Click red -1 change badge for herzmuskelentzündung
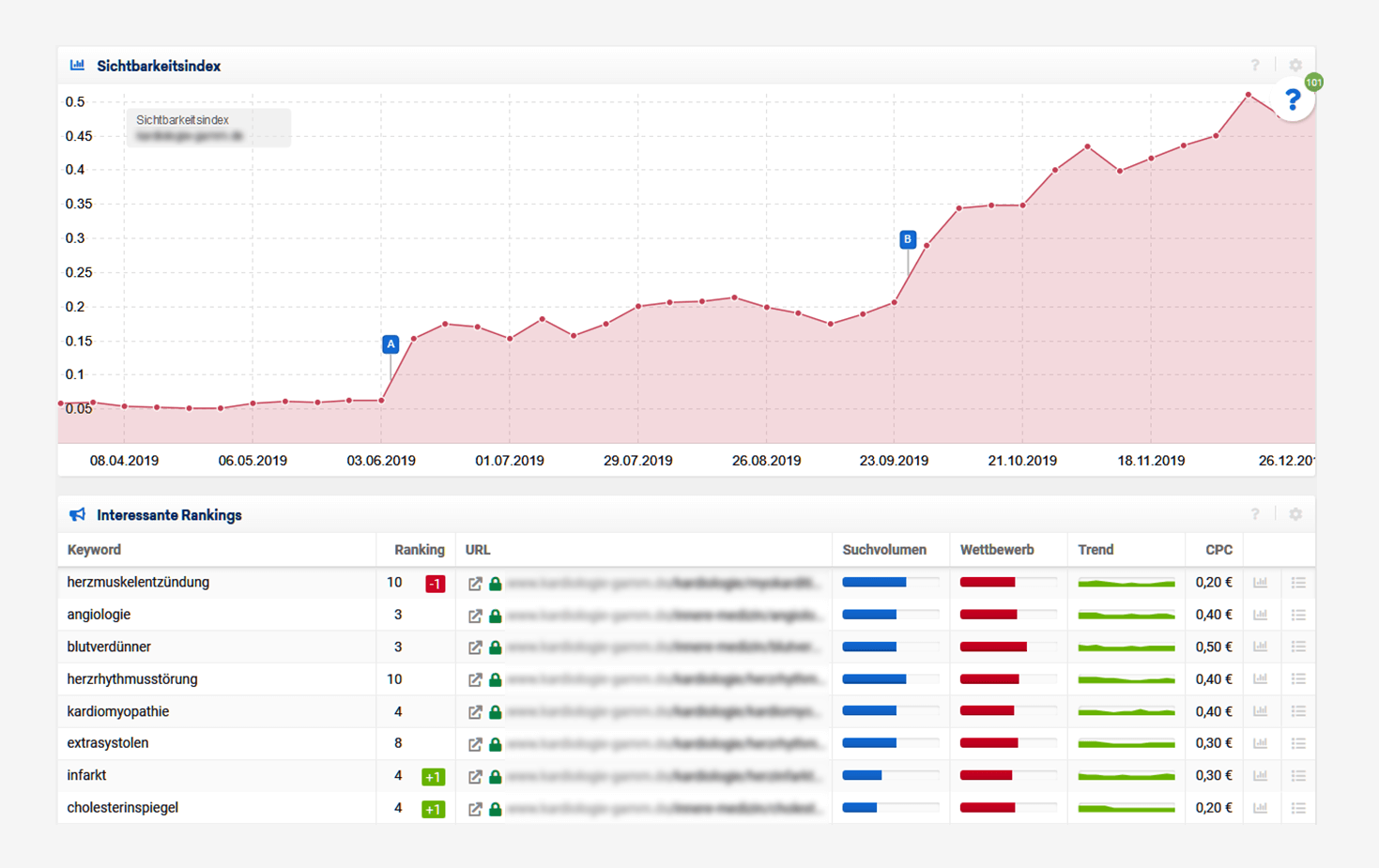Image resolution: width=1379 pixels, height=868 pixels. coord(435,584)
